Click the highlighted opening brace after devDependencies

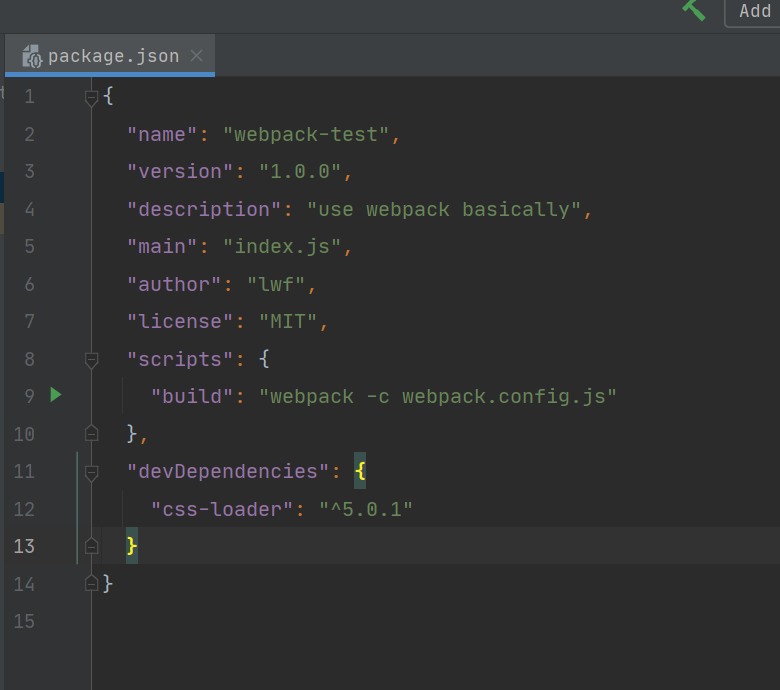point(360,471)
